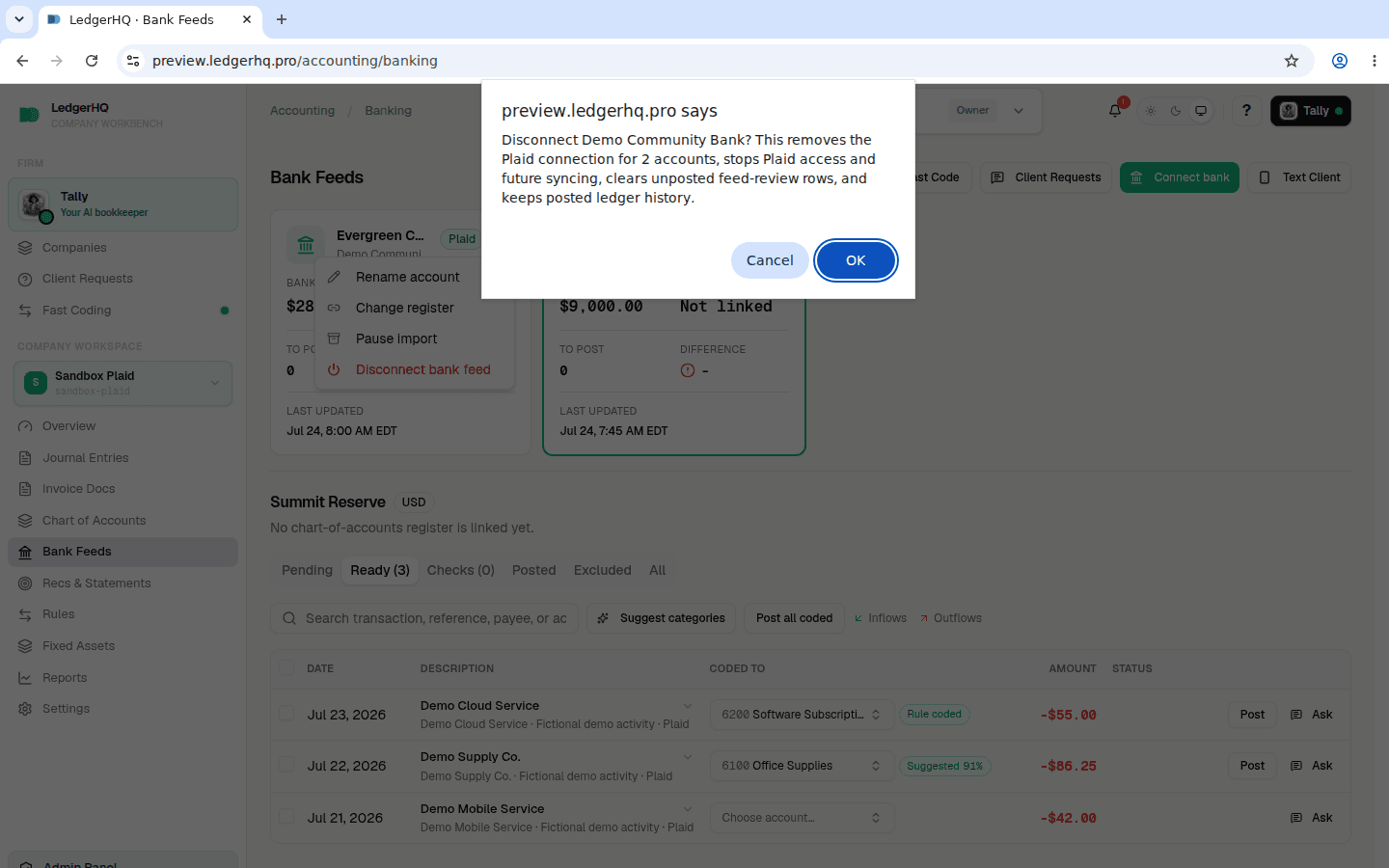
Task: Switch to the Excluded tab
Action: (603, 570)
